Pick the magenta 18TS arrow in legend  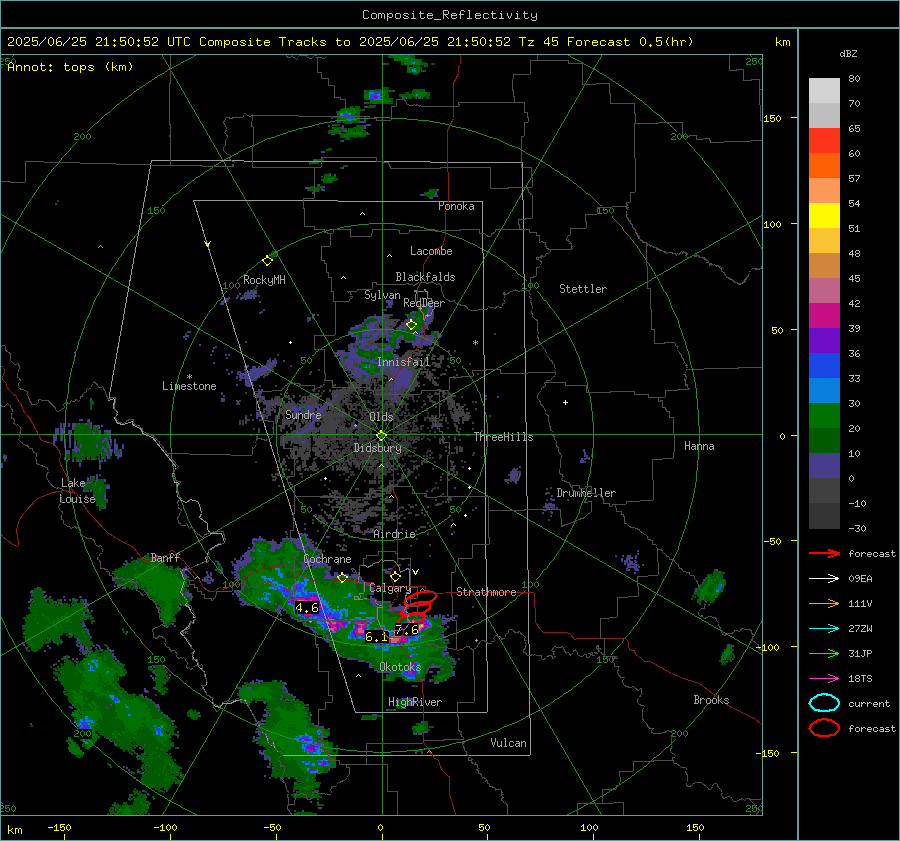824,679
